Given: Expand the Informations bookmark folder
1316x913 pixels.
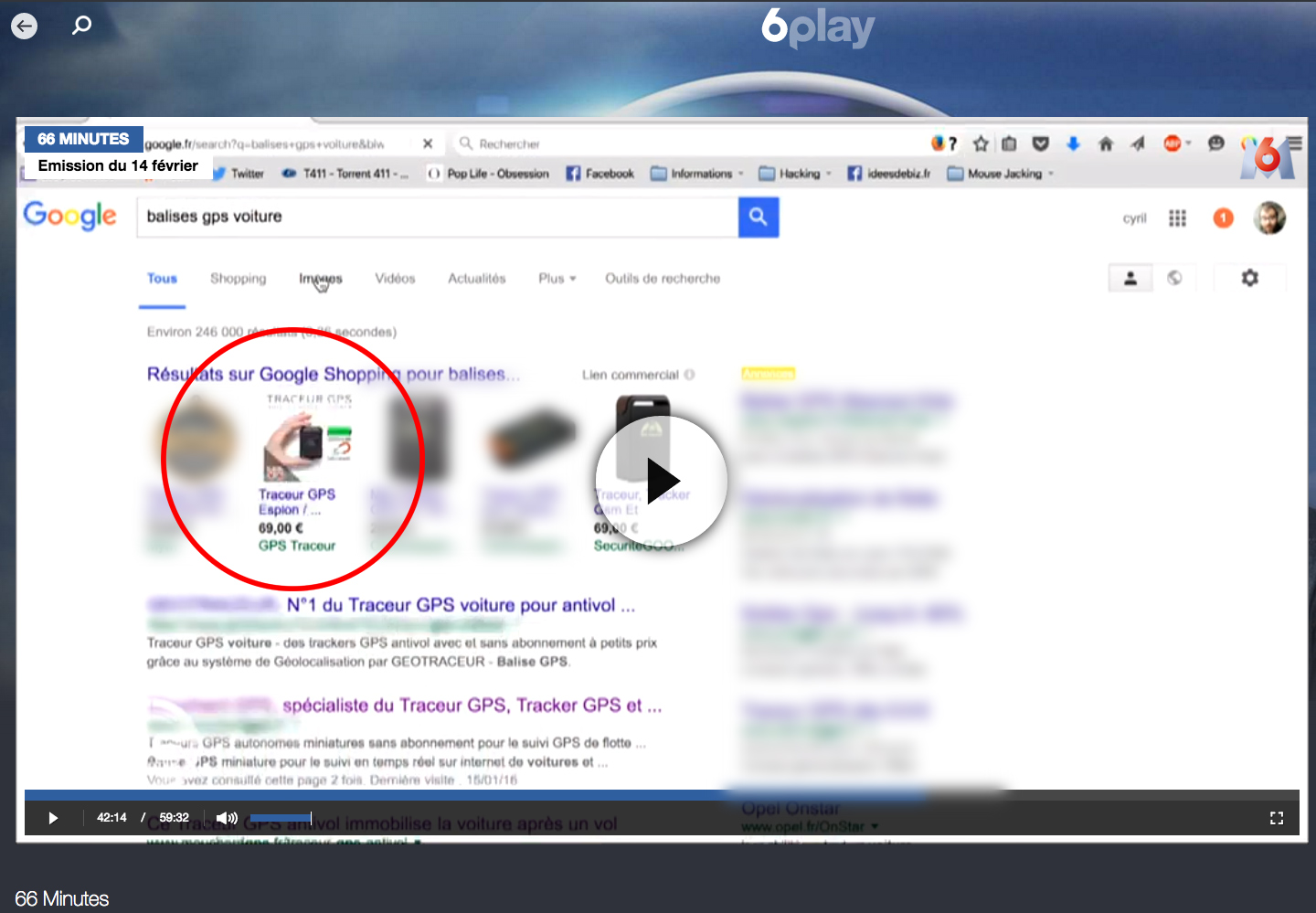Looking at the screenshot, I should 697,174.
